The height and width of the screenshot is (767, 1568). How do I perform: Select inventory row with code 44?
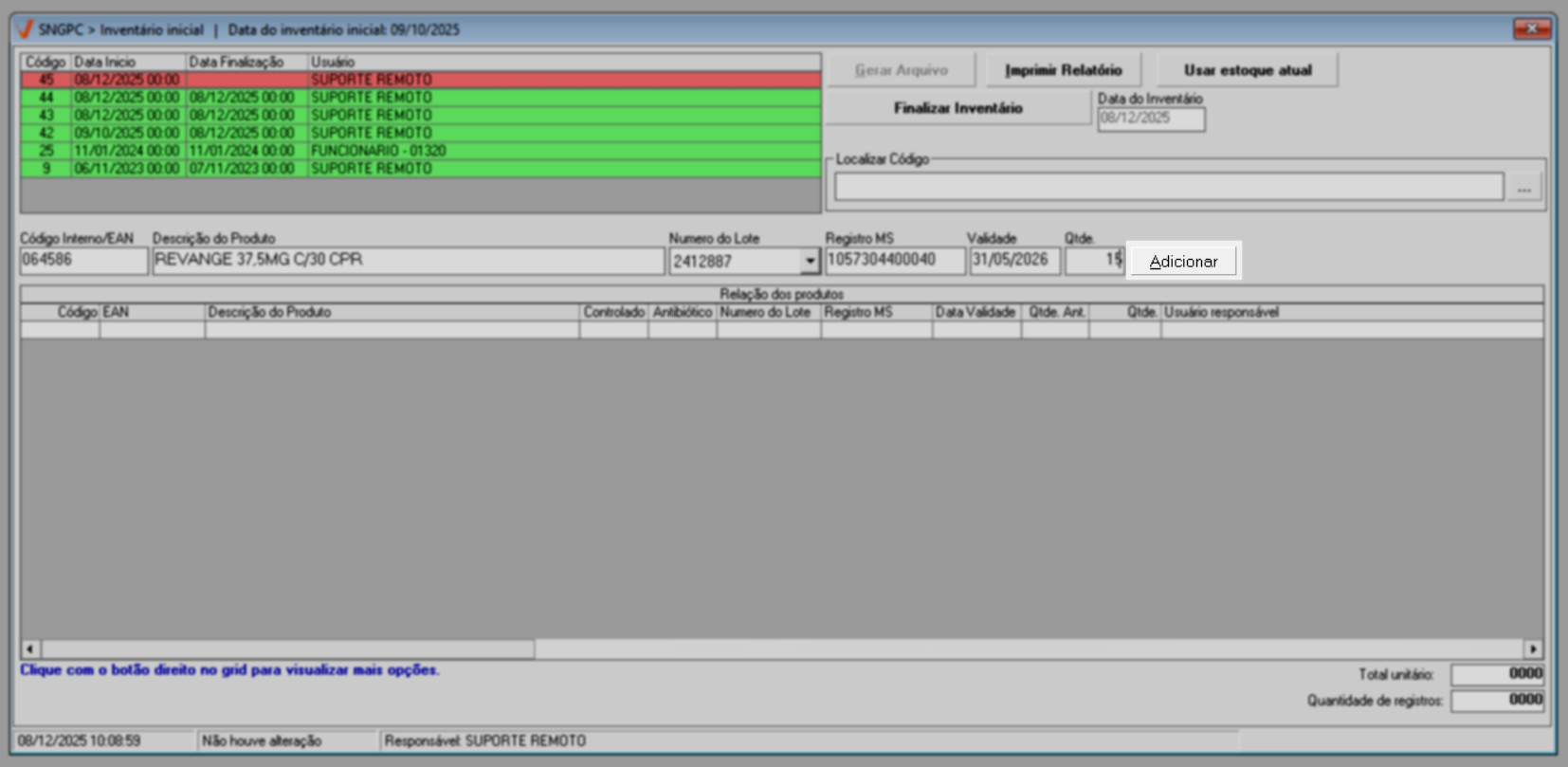[421, 98]
